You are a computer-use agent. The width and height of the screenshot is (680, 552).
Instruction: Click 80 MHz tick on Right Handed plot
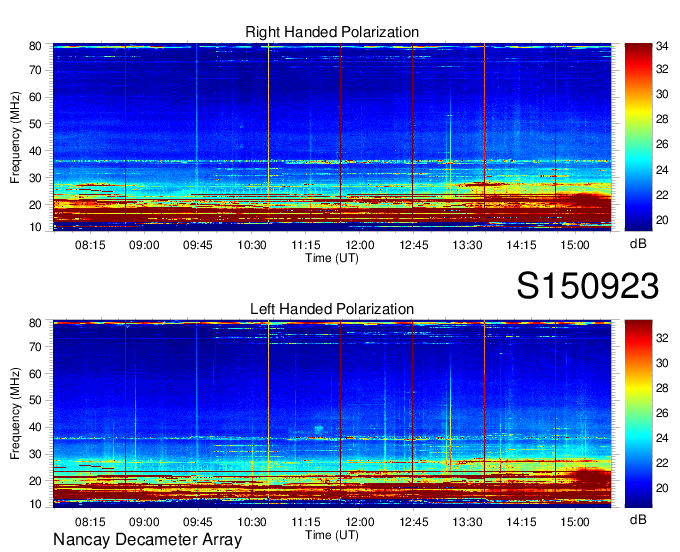(x=35, y=46)
